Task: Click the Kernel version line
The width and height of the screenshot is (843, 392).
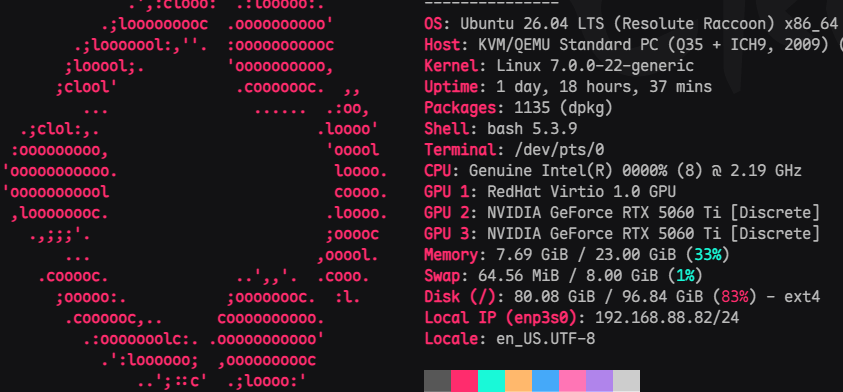Action: pos(559,66)
